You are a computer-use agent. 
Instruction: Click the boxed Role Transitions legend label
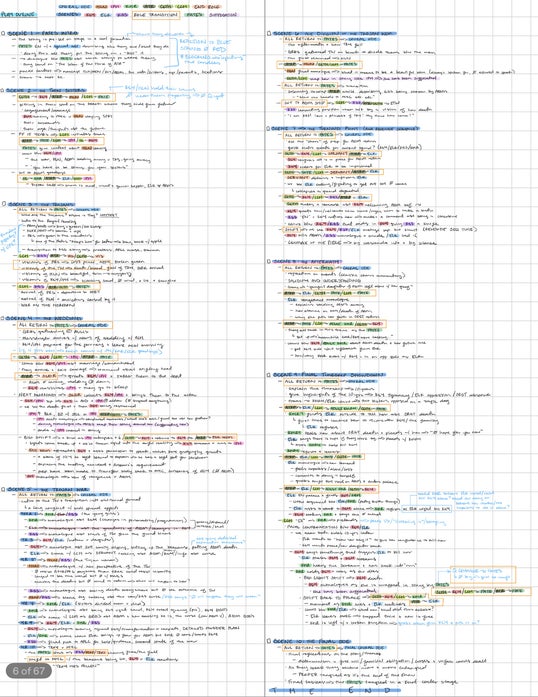156,15
